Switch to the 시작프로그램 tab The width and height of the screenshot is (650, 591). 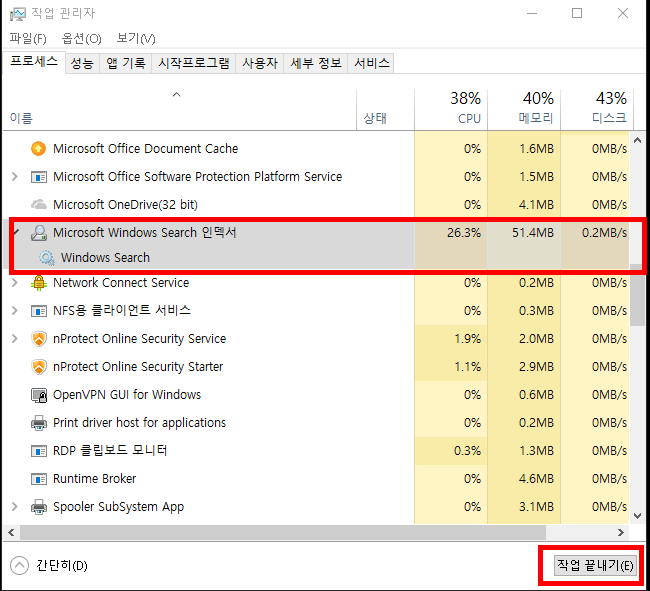194,63
